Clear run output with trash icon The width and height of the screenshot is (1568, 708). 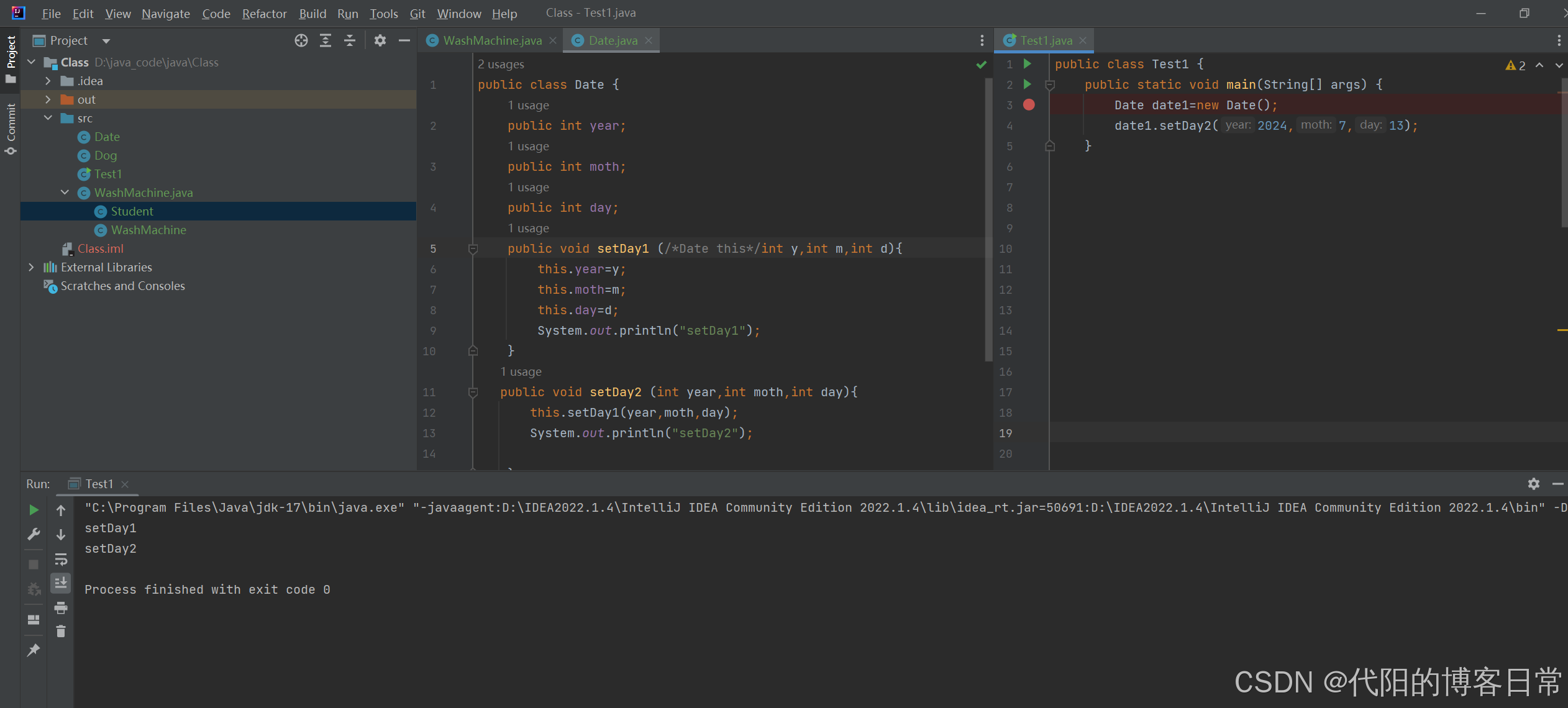coord(61,632)
